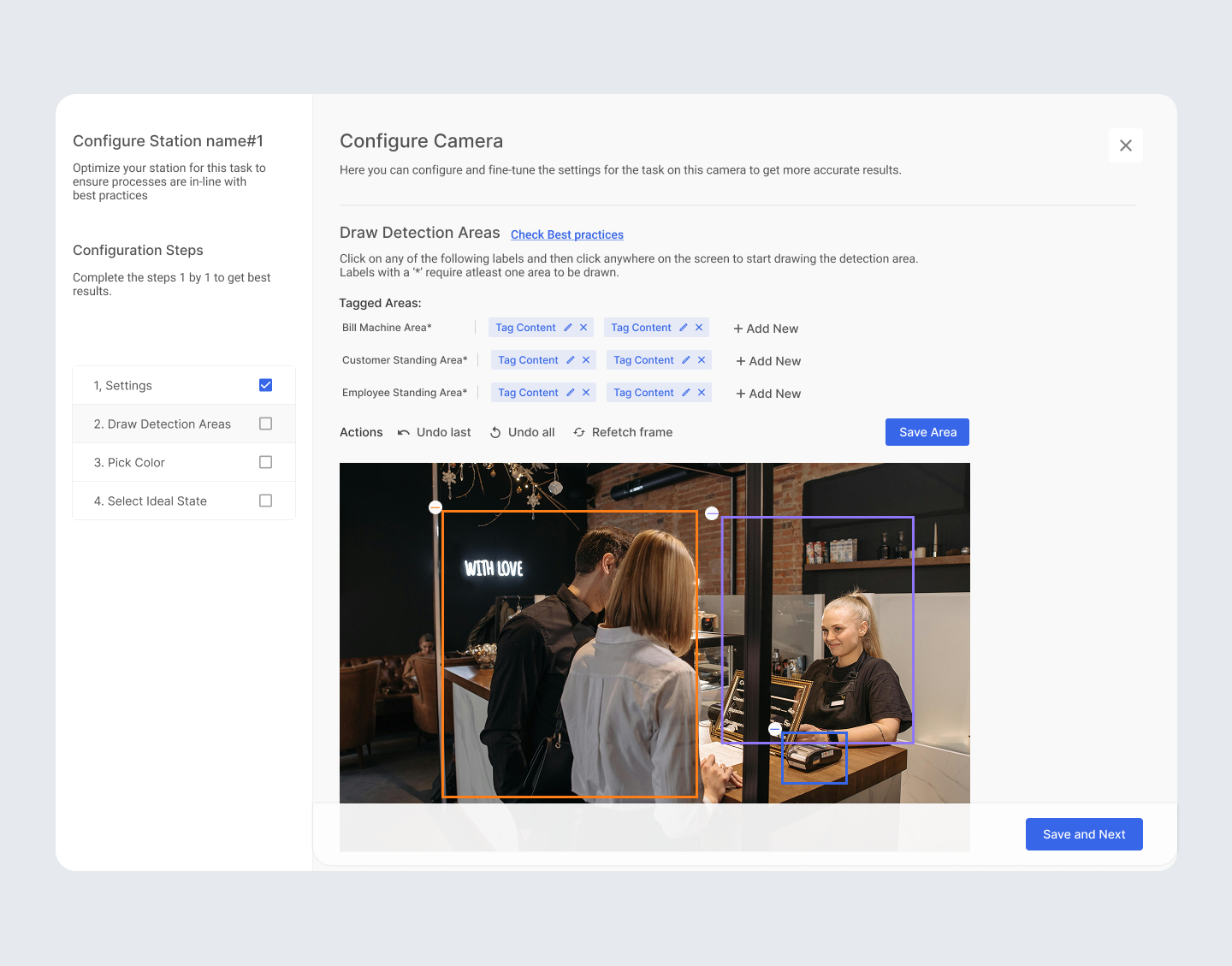Click Save and Next button
Image resolution: width=1232 pixels, height=966 pixels.
[1084, 834]
